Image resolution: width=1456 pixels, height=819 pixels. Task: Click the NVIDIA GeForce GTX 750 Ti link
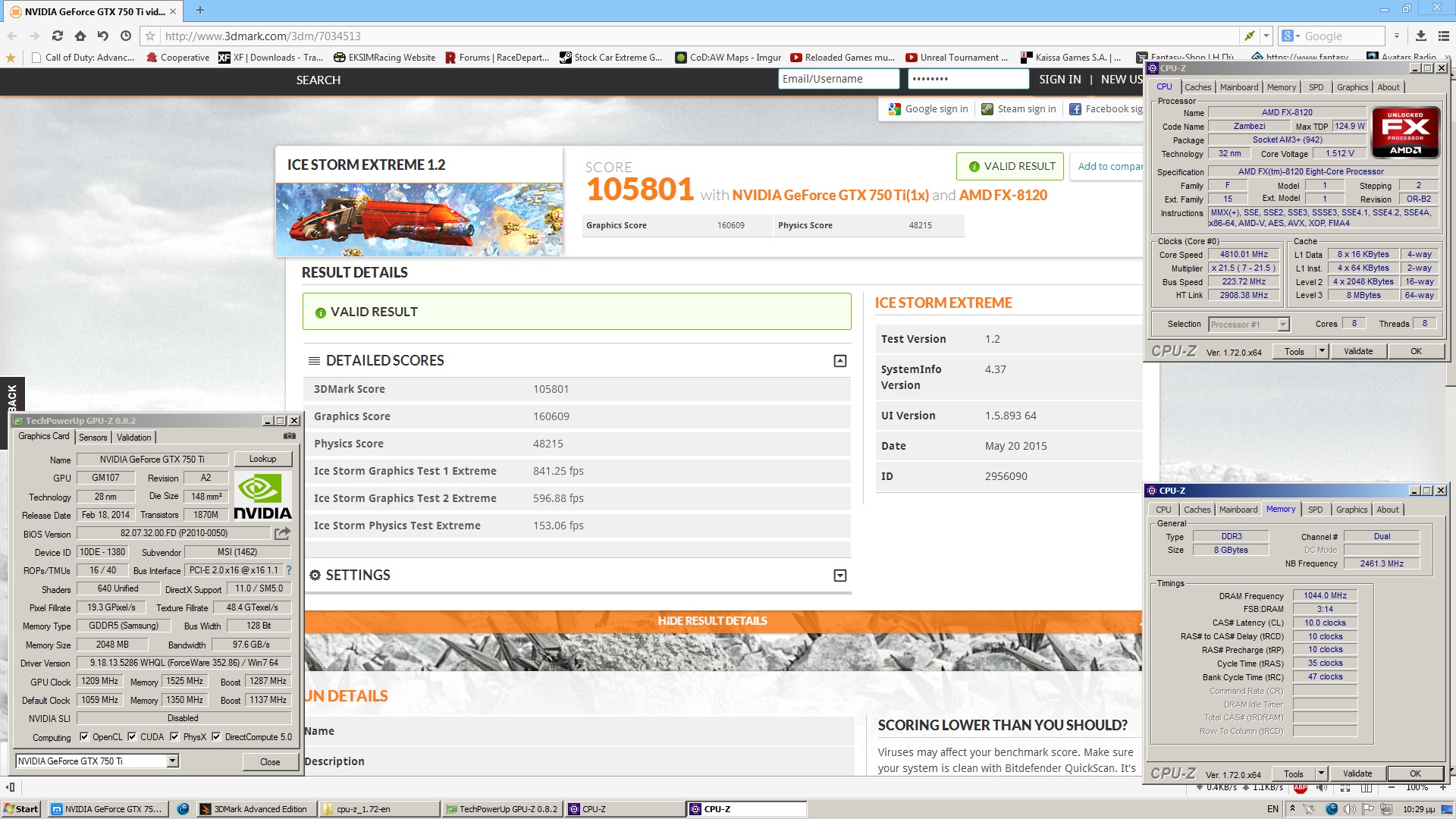830,195
